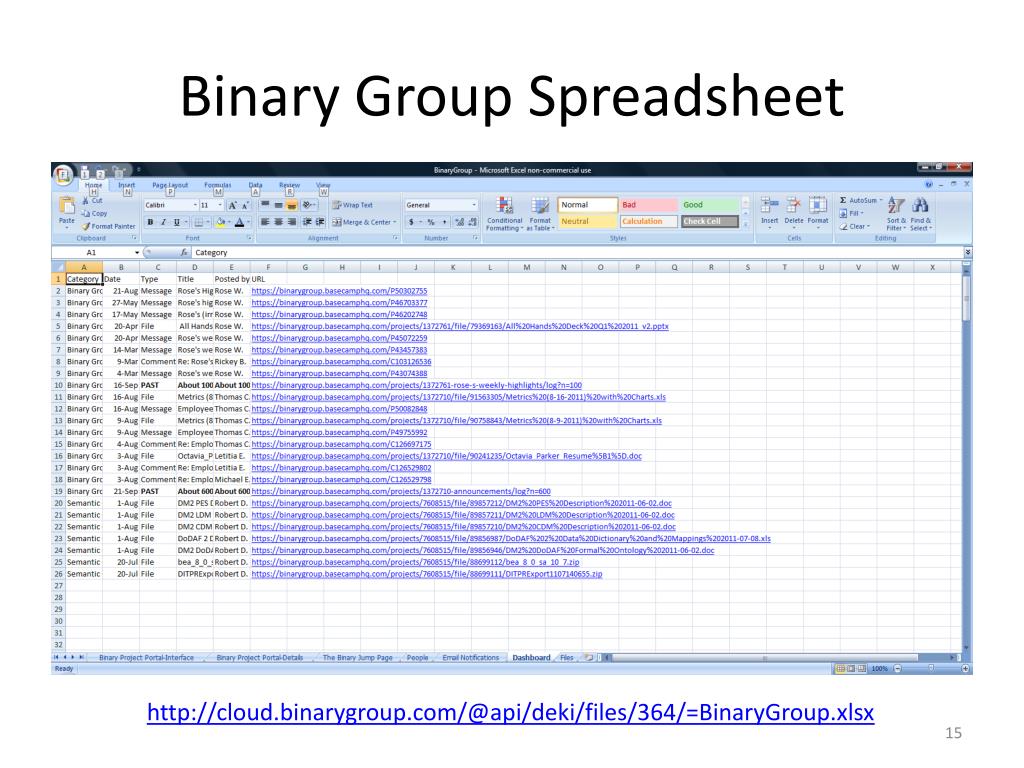Open the Clear menu
This screenshot has width=1024, height=768.
(855, 226)
